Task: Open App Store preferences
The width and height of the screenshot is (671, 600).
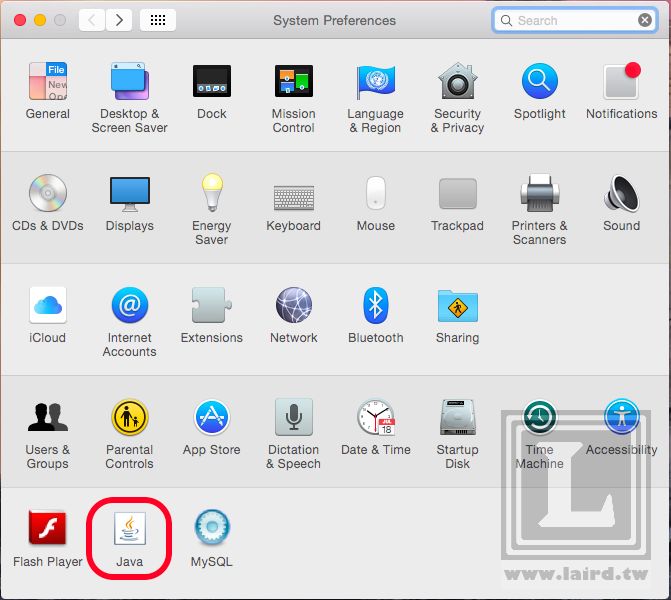Action: coord(212,417)
